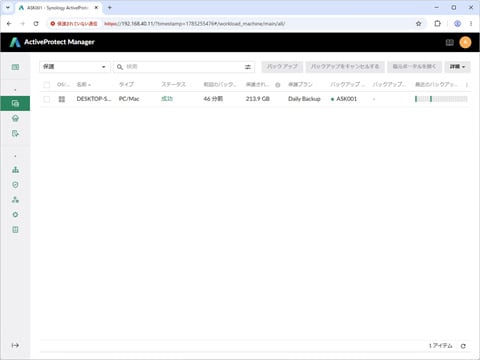Viewport: 480px width, 360px height.
Task: Click the ActiveProtect Manager logo
Action: pyautogui.click(x=52, y=42)
